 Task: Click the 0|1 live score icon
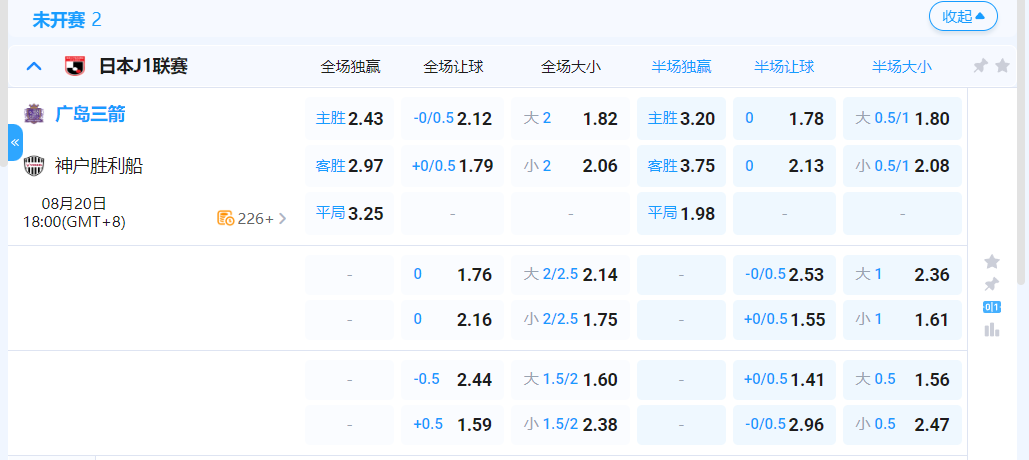pos(992,307)
